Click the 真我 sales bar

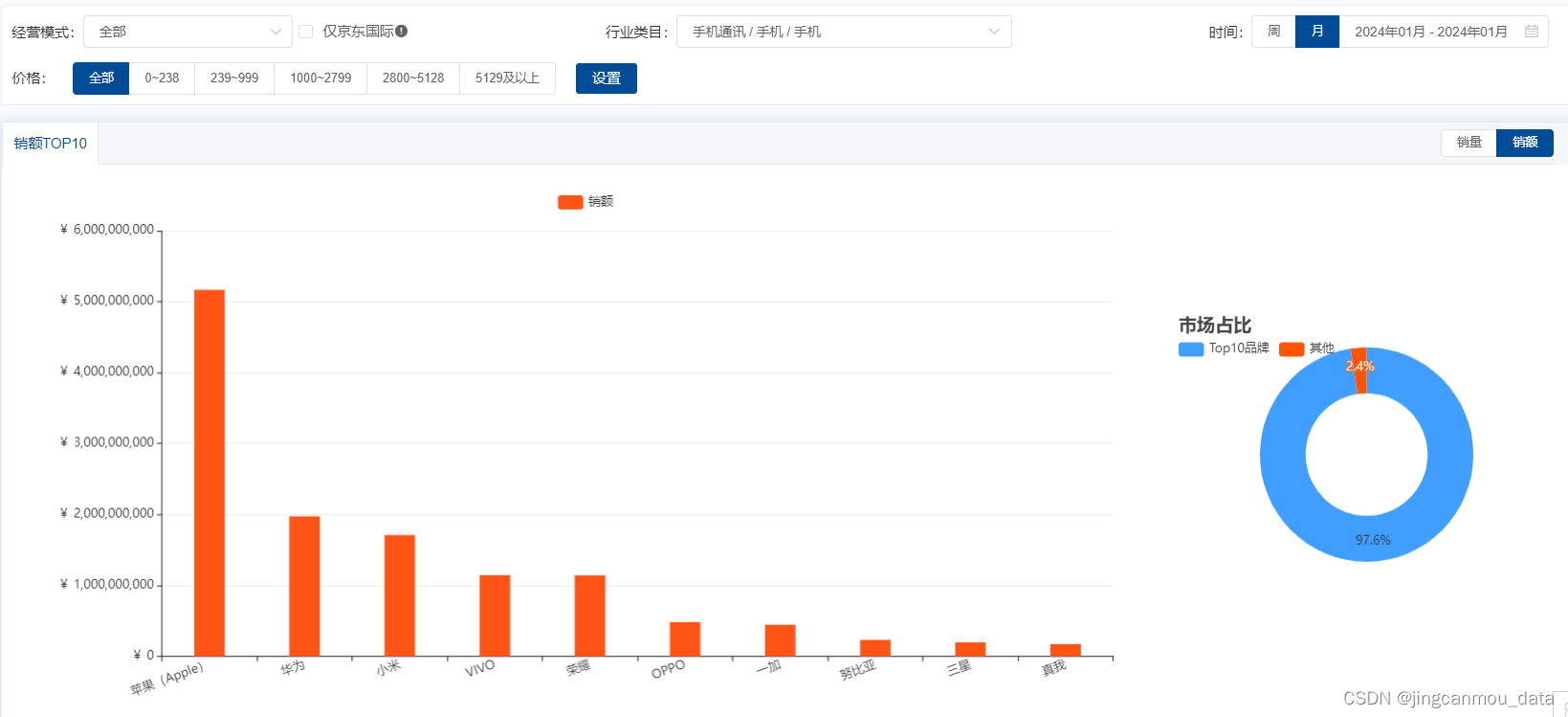[1066, 650]
